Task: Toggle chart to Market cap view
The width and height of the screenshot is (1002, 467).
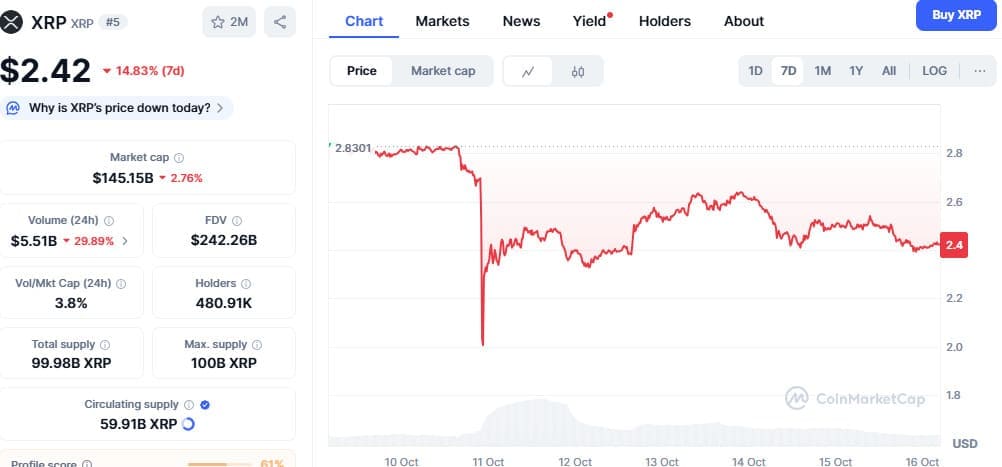Action: [x=443, y=71]
